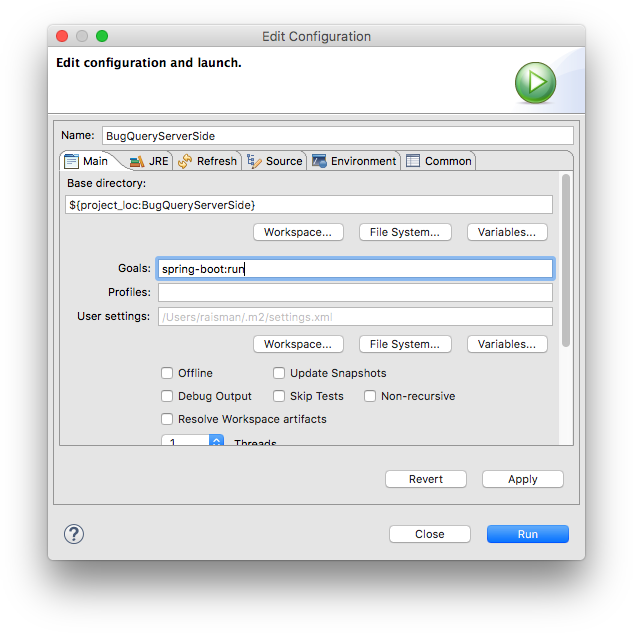This screenshot has height=633, width=633.
Task: Click the User settings path field
Action: [355, 317]
